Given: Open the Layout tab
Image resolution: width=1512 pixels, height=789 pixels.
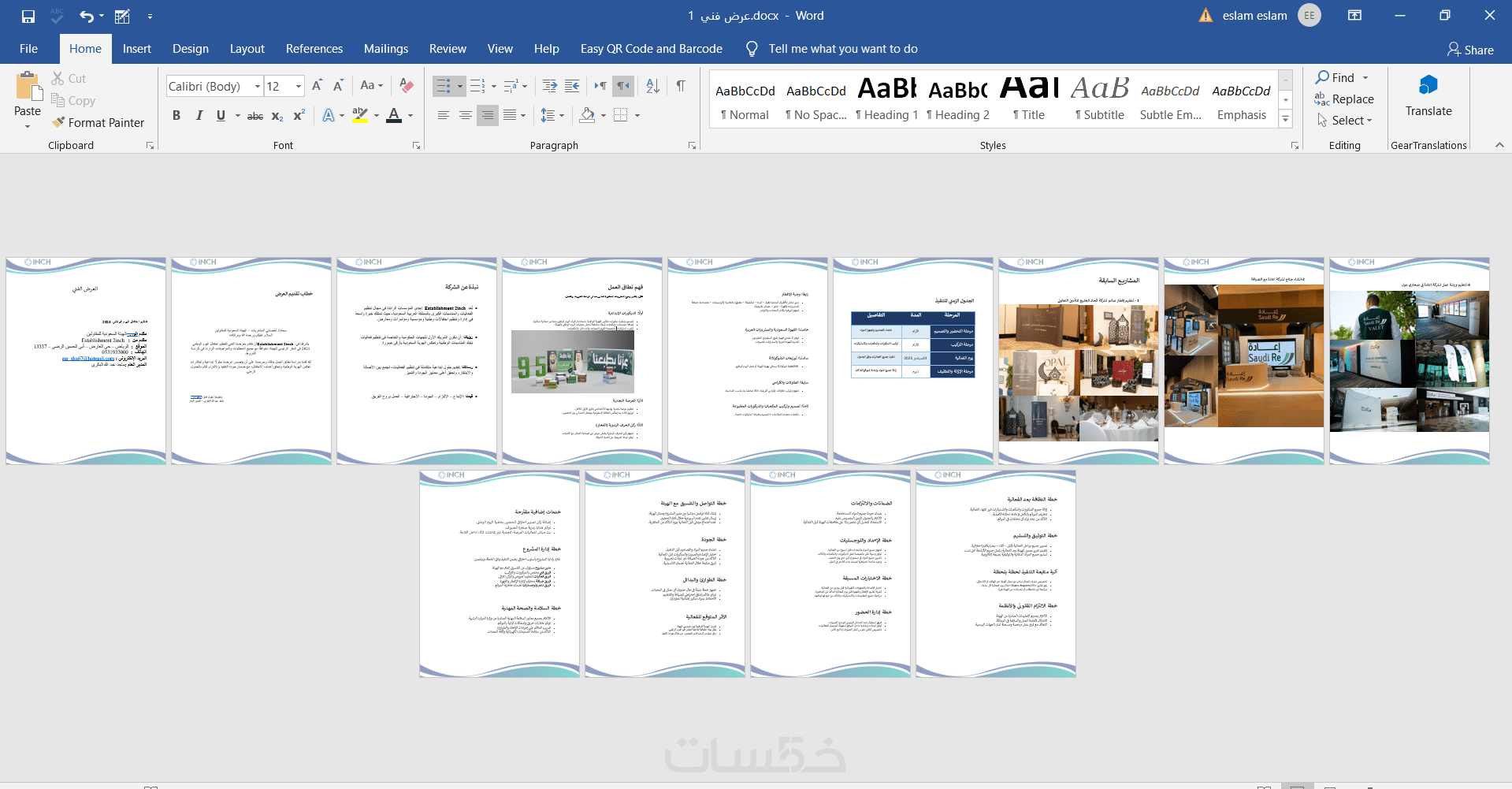Looking at the screenshot, I should (247, 49).
